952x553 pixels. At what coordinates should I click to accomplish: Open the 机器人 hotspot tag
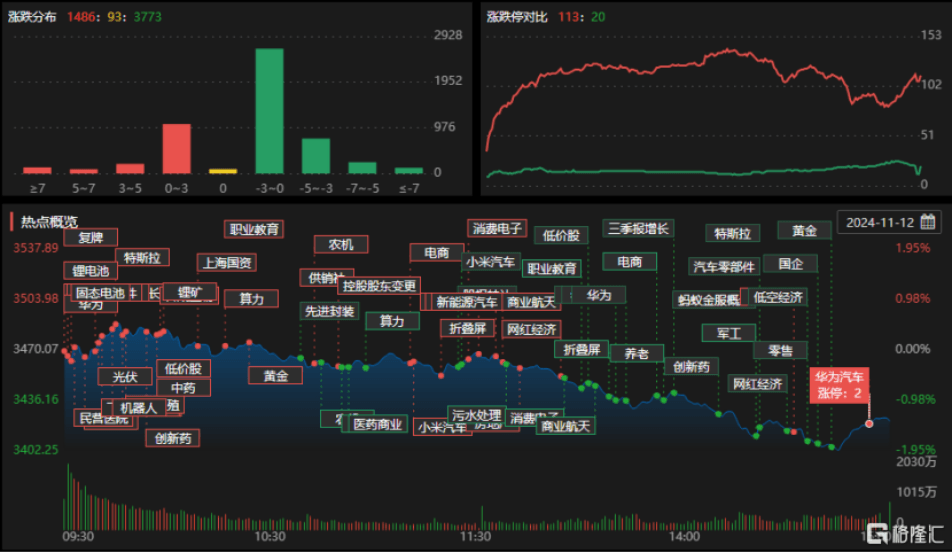click(138, 407)
